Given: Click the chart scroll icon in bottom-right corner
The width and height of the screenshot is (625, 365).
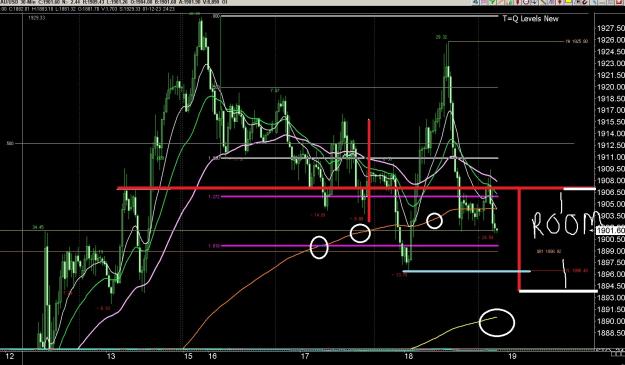Looking at the screenshot, I should click(x=617, y=353).
